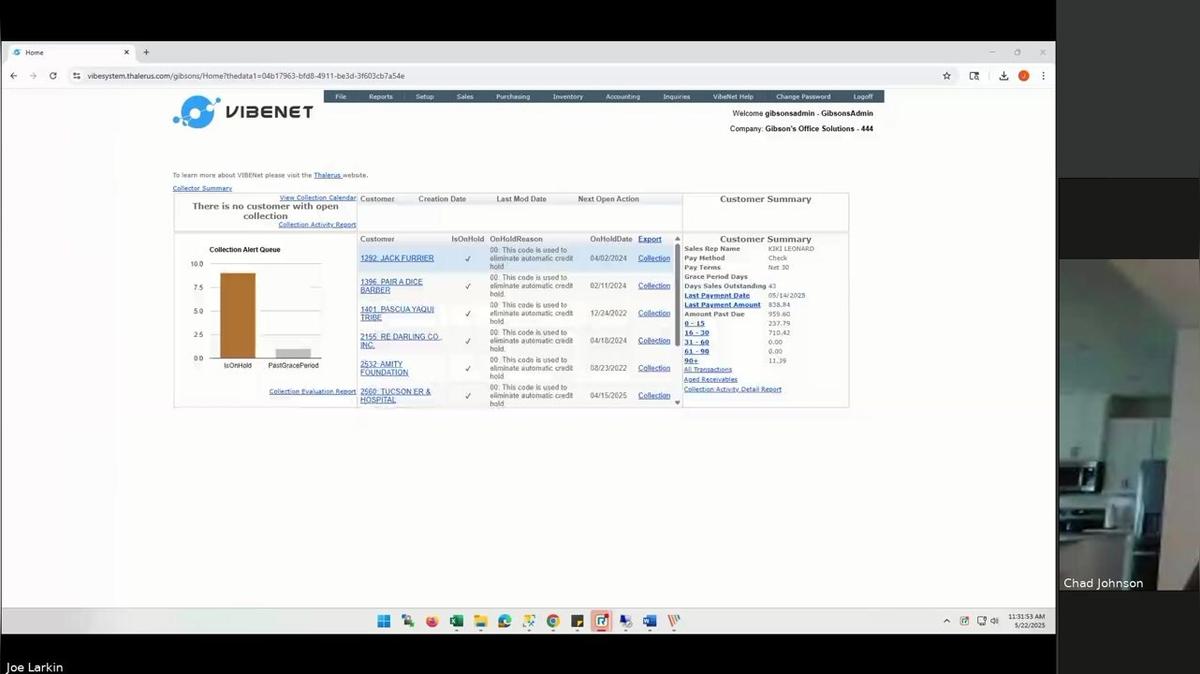Viewport: 1200px width, 674px height.
Task: Open Excel from the taskbar
Action: tap(456, 621)
